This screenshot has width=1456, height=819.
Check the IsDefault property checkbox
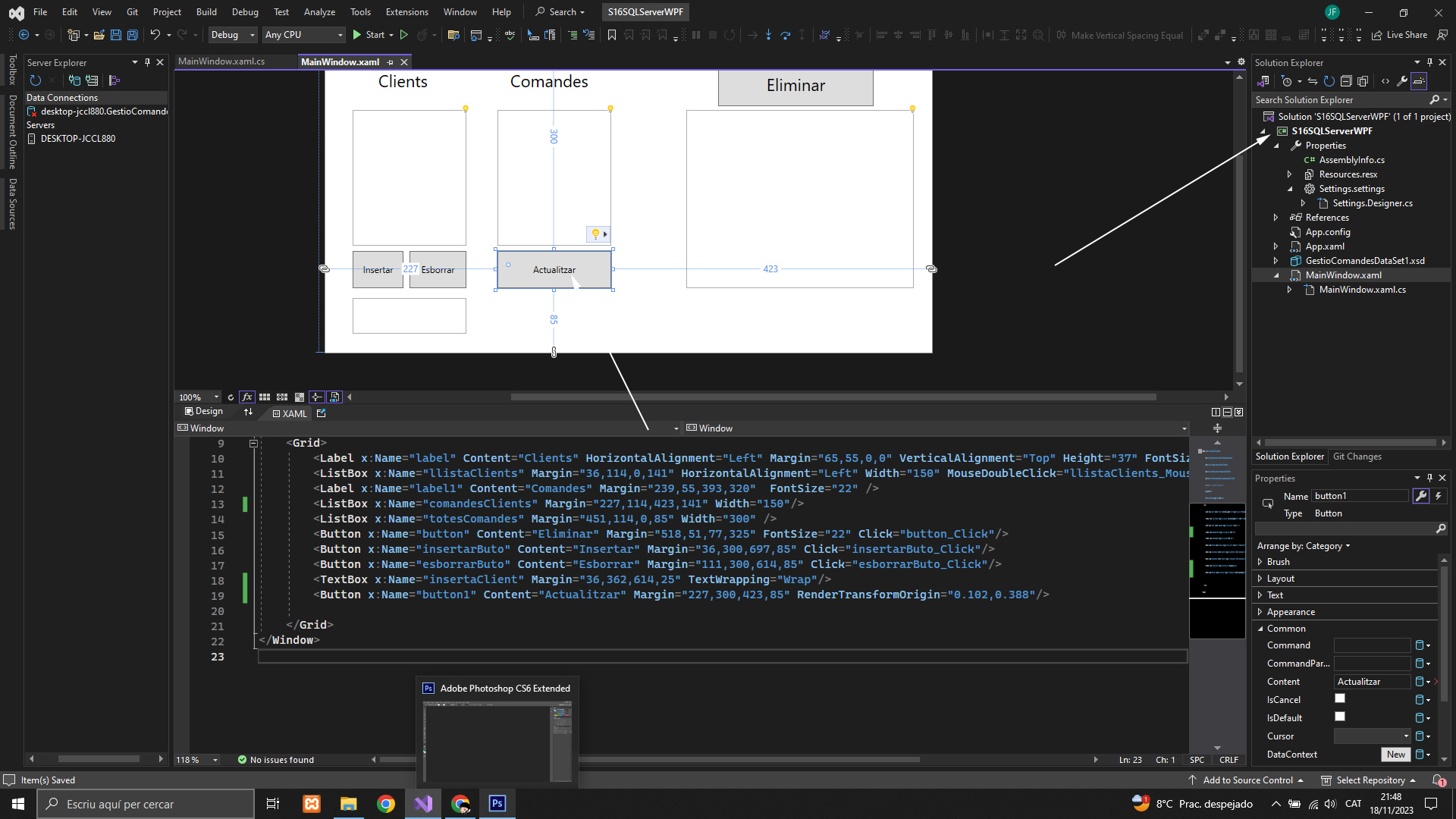pyautogui.click(x=1340, y=717)
